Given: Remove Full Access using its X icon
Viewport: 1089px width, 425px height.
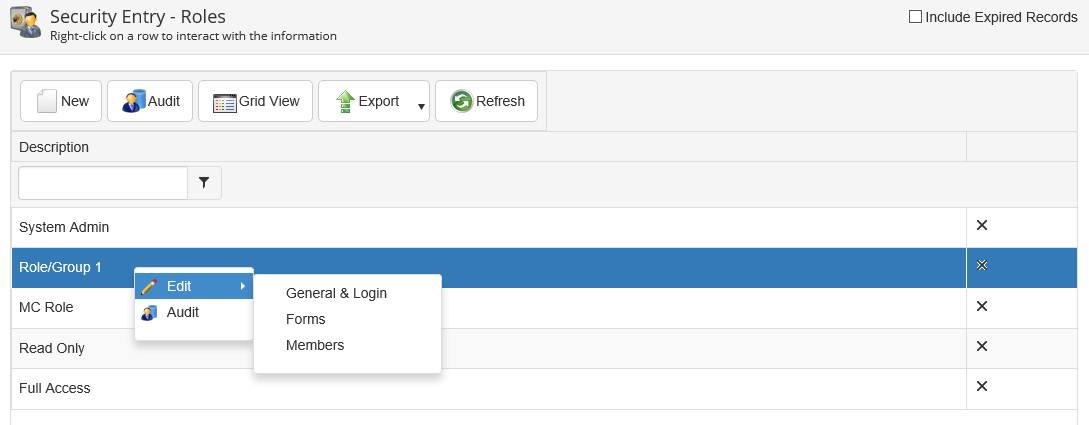Looking at the screenshot, I should pyautogui.click(x=982, y=386).
